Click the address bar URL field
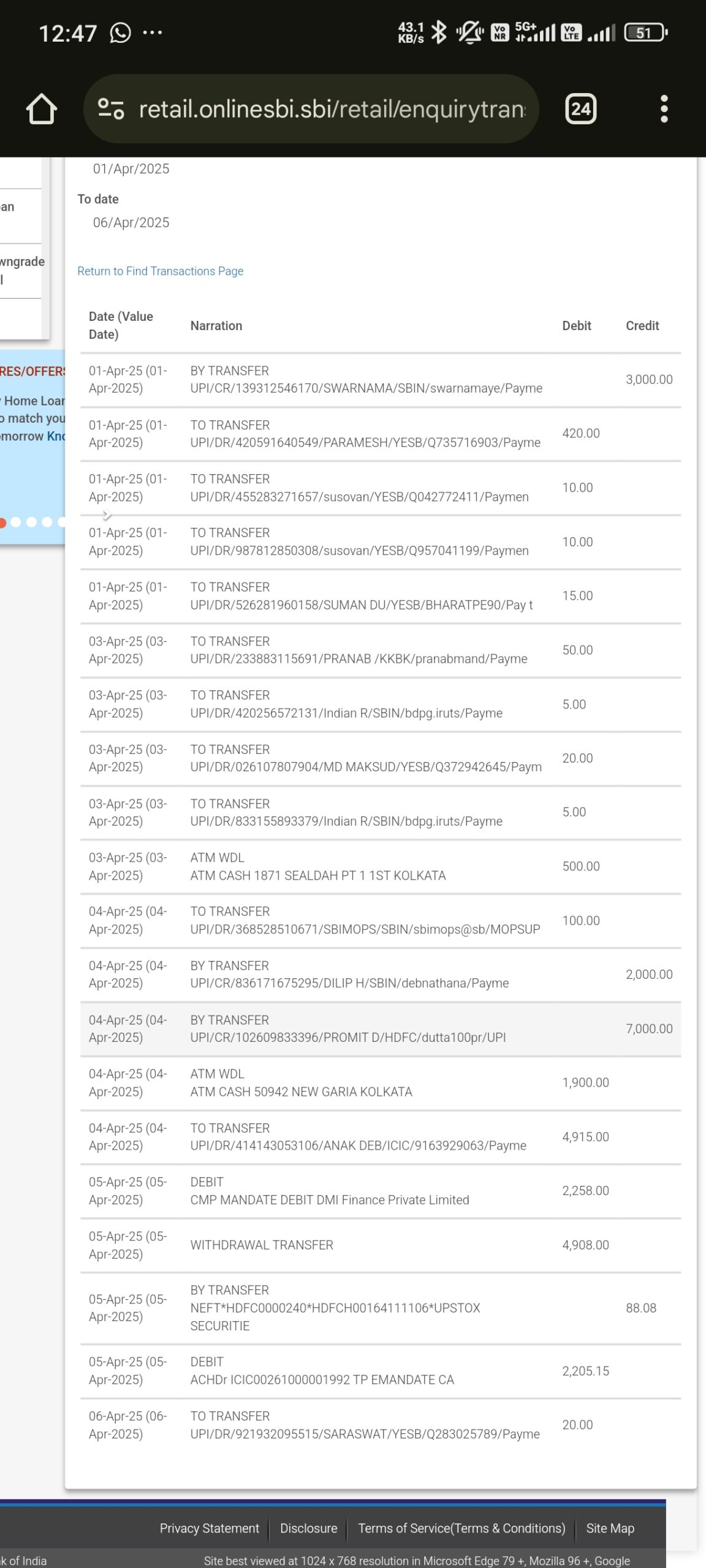Screen dimensions: 706x1568 pos(331,109)
